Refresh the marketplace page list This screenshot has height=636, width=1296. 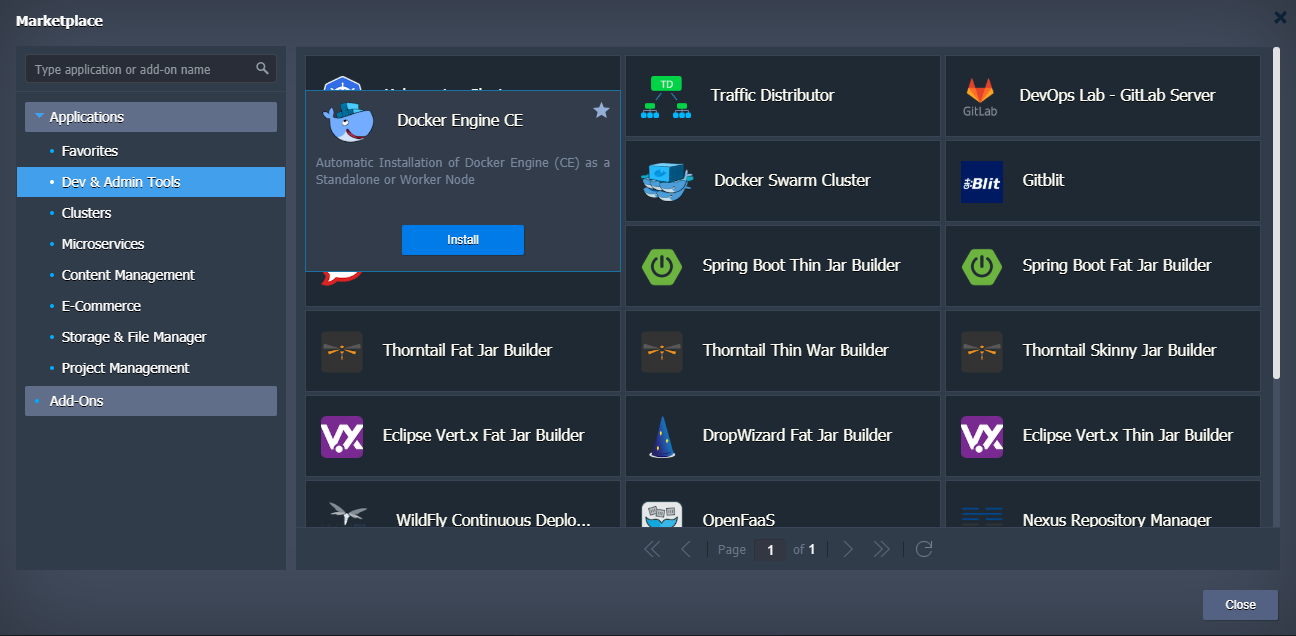[924, 549]
